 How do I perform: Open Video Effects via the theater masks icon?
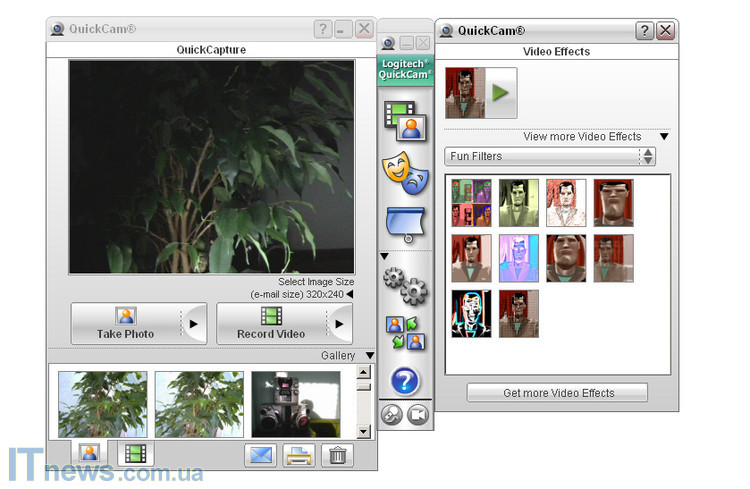405,172
